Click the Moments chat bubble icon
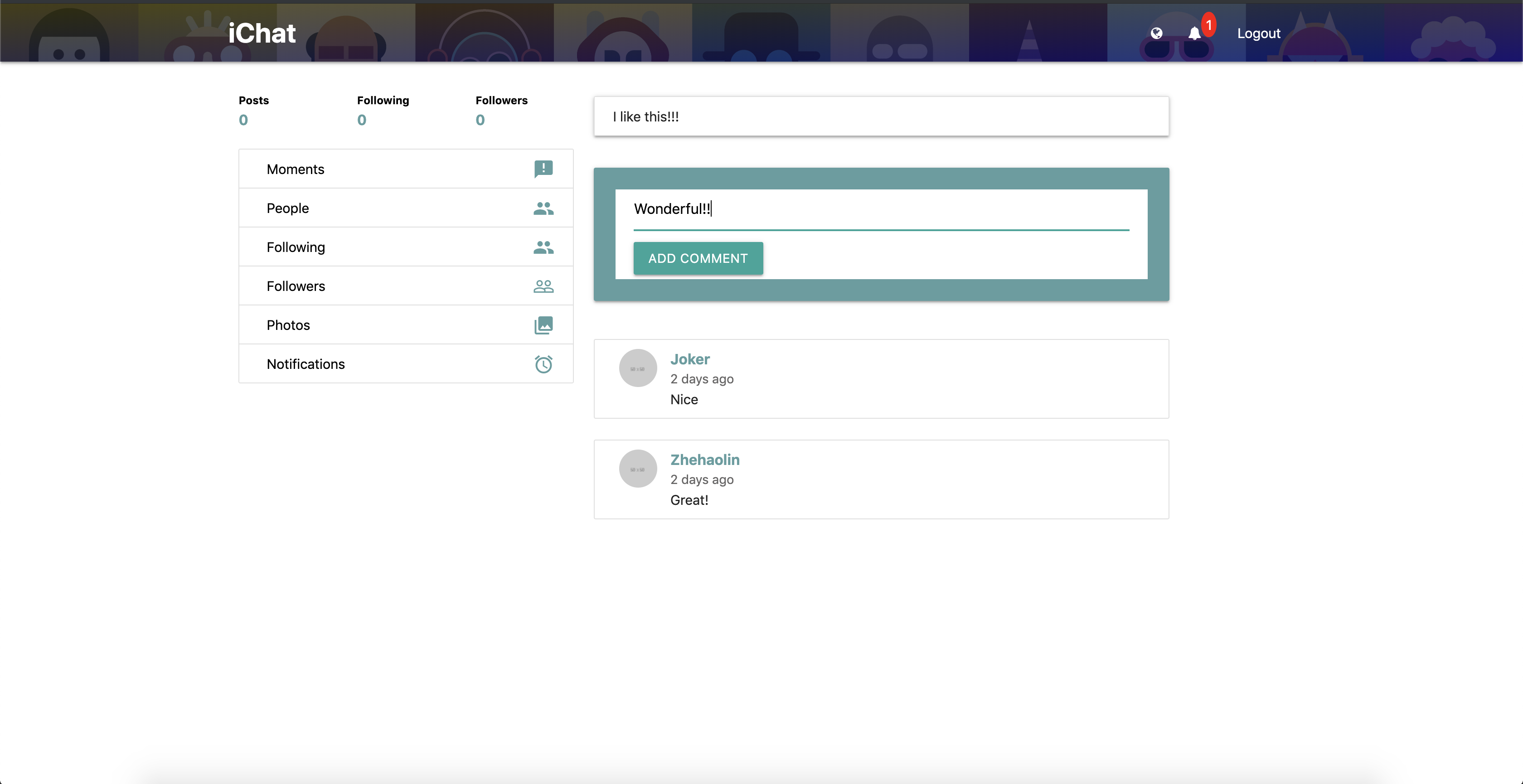This screenshot has width=1523, height=784. pyautogui.click(x=543, y=169)
